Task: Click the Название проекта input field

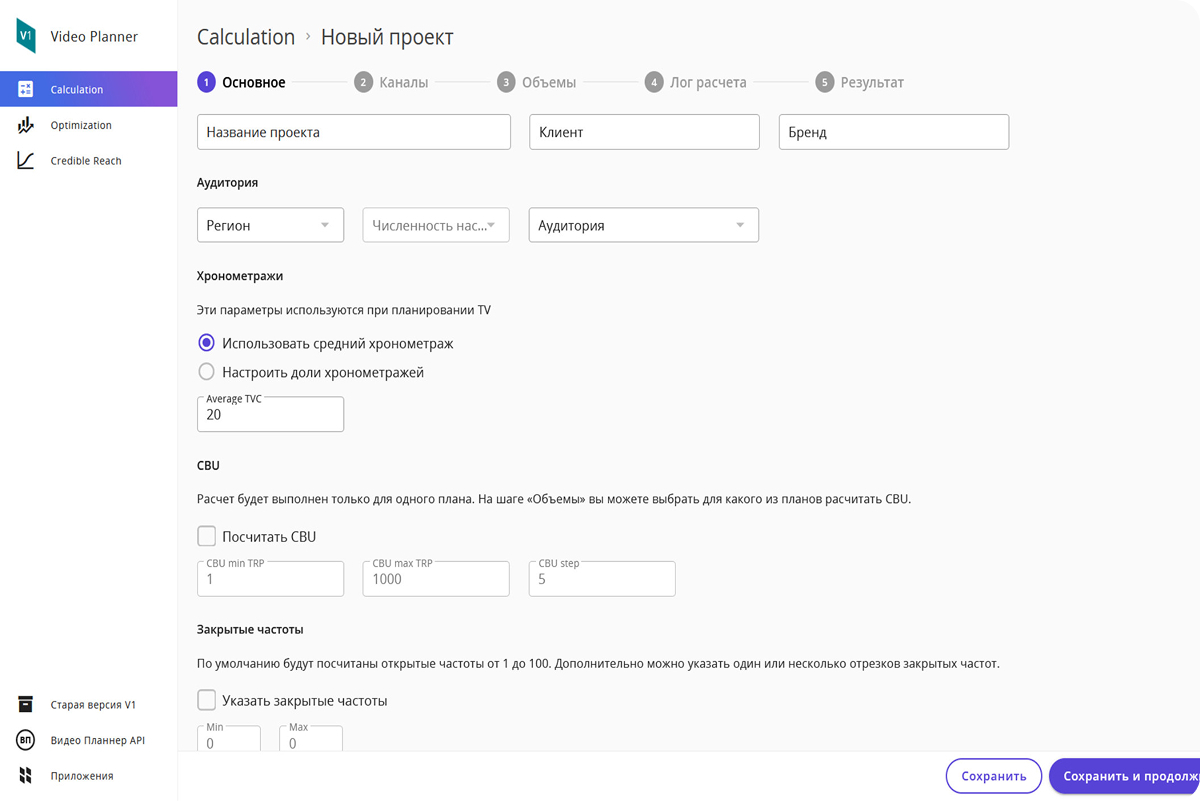Action: tap(354, 132)
